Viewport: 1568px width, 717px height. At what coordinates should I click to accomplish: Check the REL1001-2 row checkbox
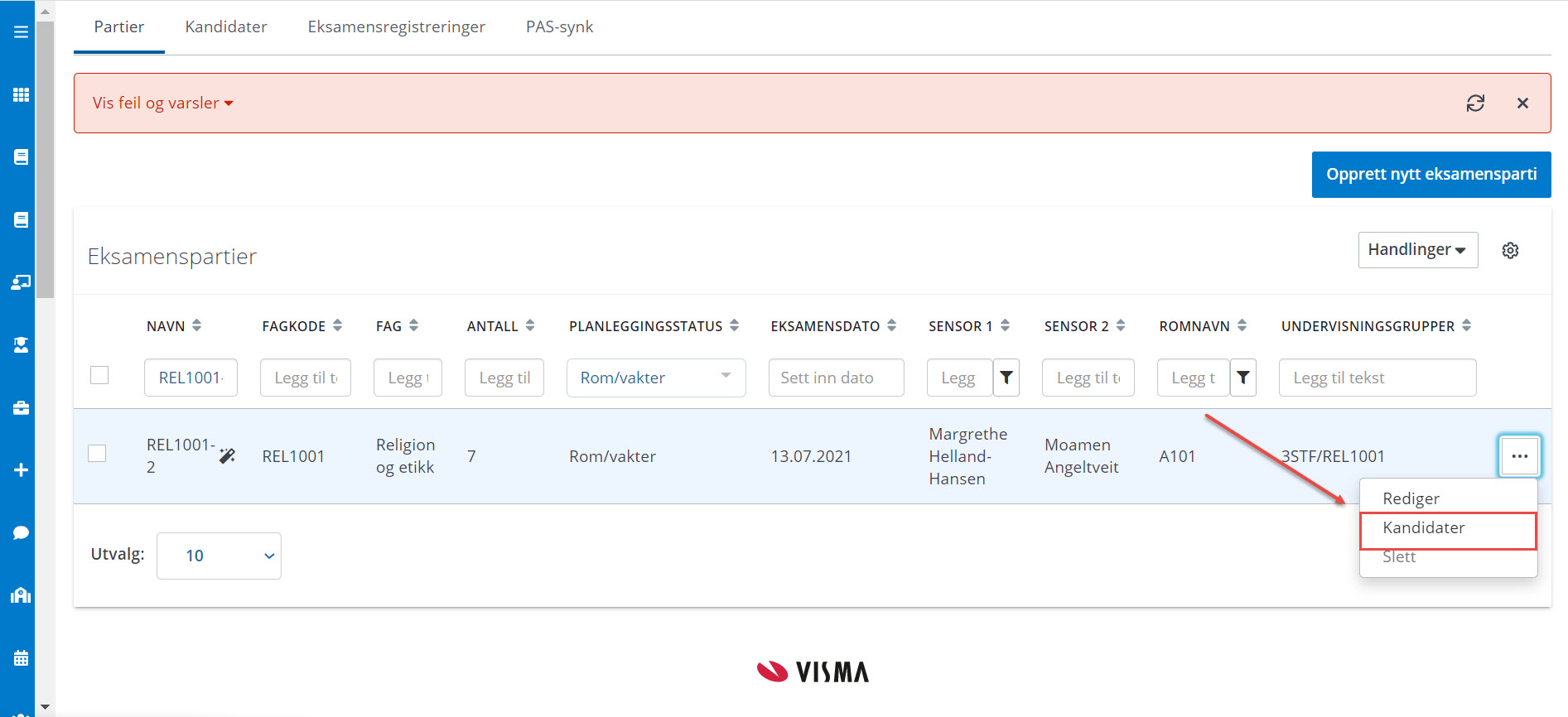[x=98, y=454]
